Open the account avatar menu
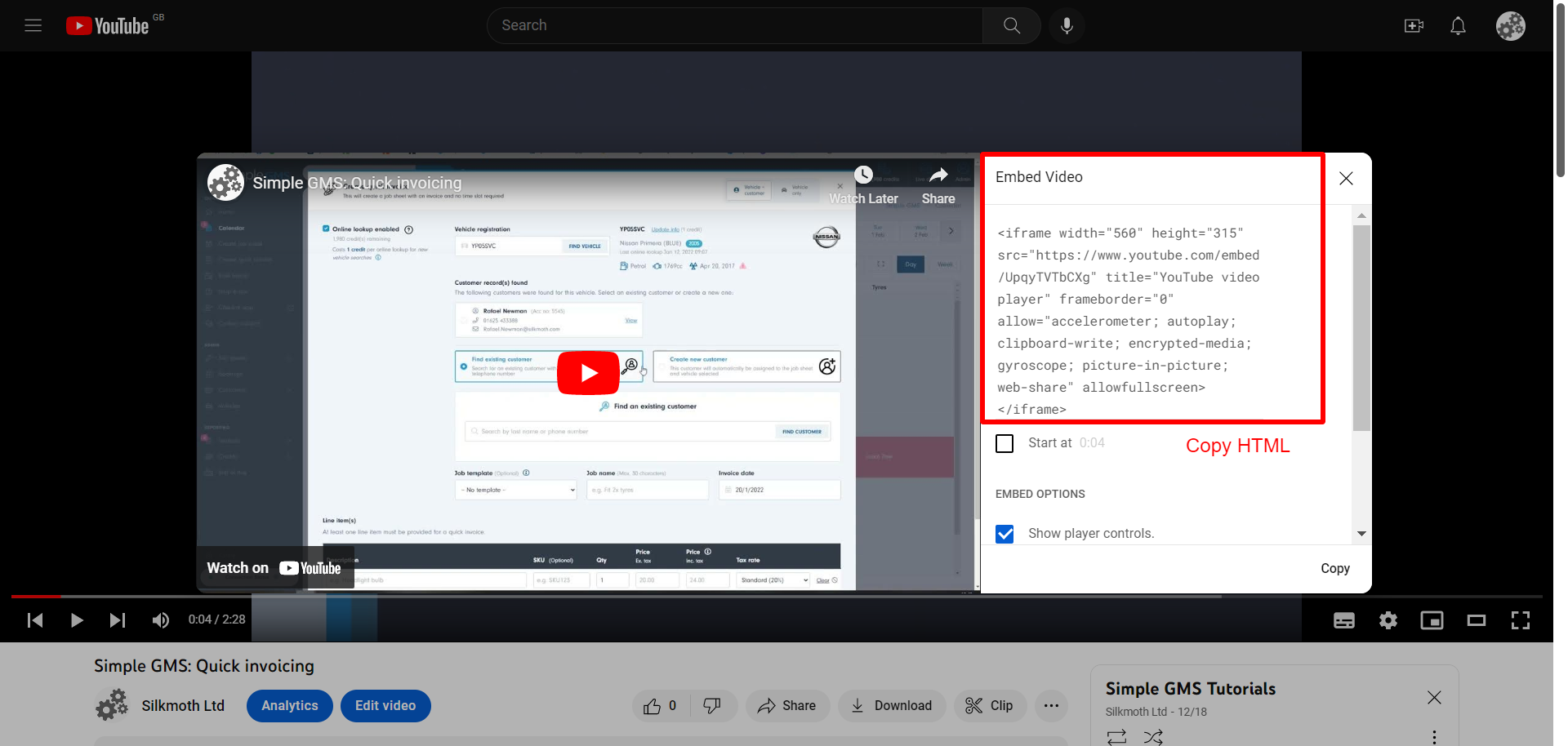 [x=1511, y=26]
